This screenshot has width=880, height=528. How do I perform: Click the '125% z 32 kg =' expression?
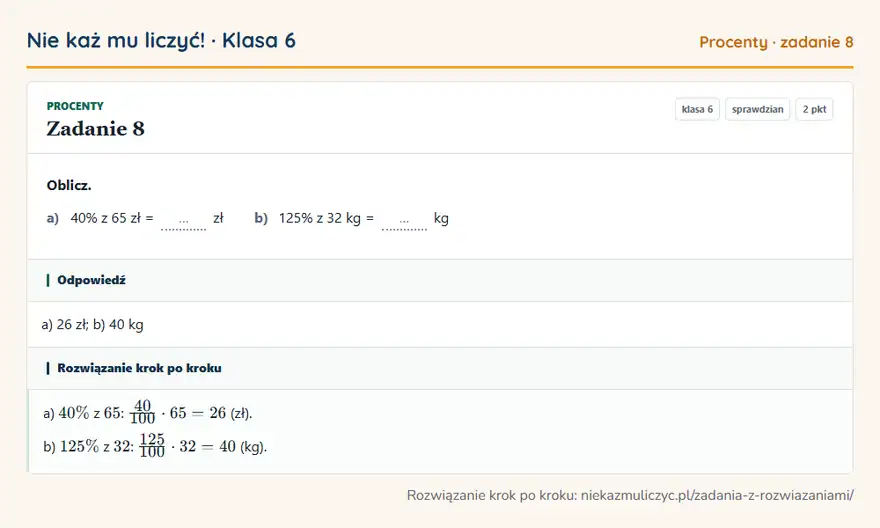point(326,218)
